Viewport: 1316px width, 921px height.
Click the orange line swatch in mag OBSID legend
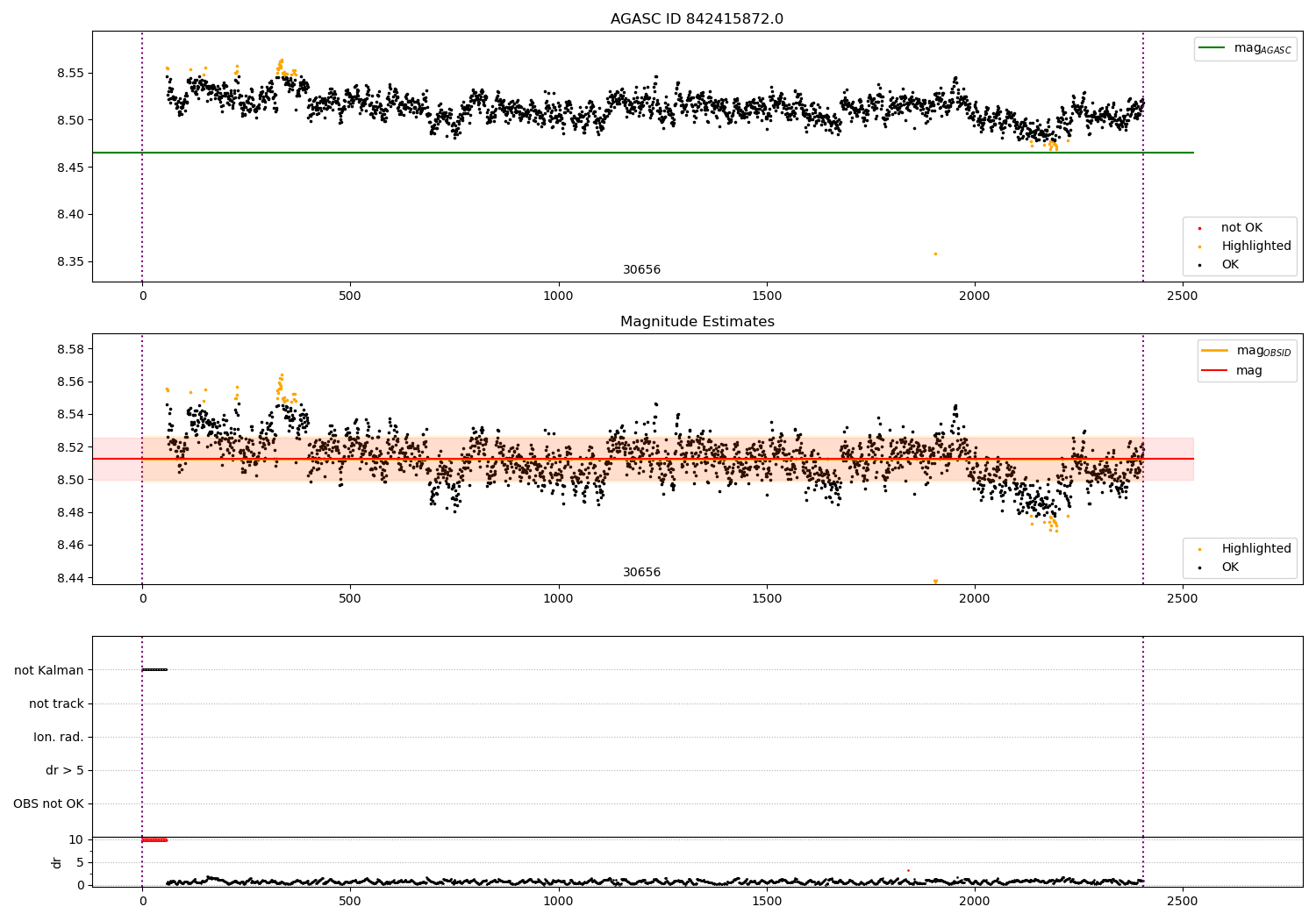[1214, 351]
